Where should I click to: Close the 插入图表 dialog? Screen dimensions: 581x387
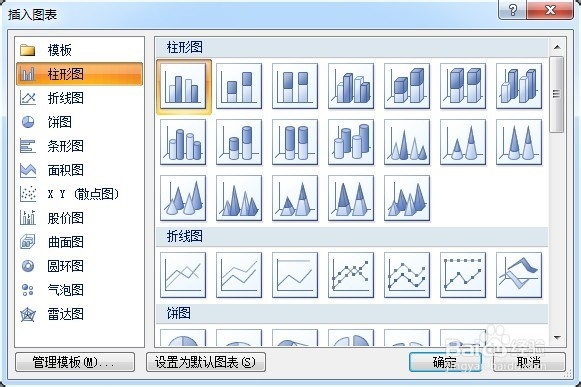click(550, 10)
